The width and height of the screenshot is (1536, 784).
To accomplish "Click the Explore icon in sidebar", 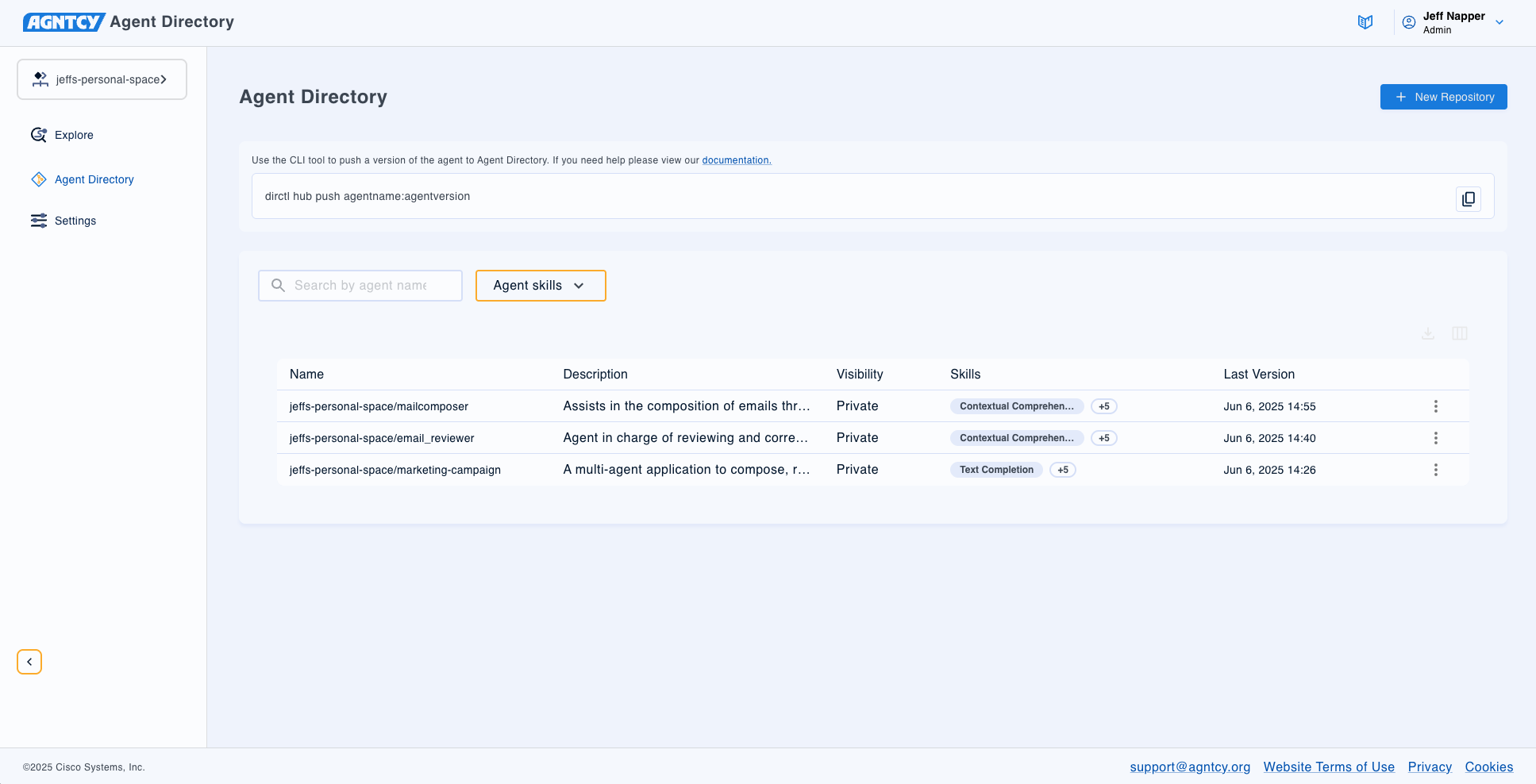I will pyautogui.click(x=38, y=135).
